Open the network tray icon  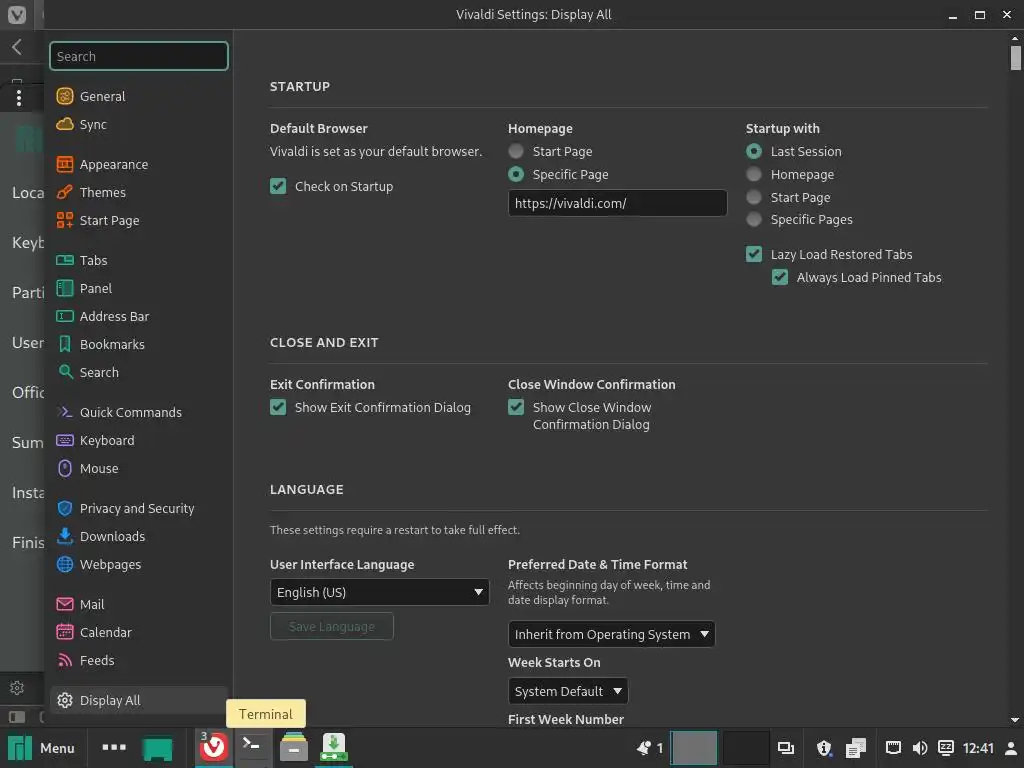[x=893, y=748]
